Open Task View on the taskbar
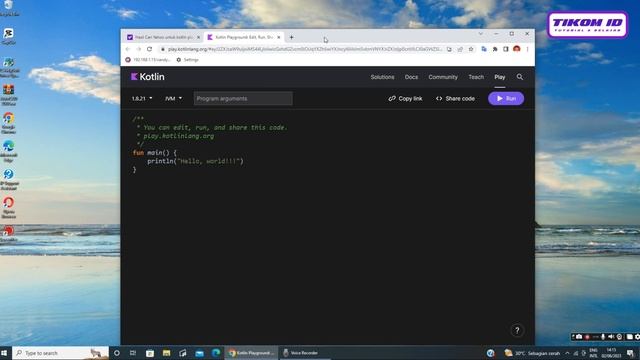The image size is (640, 360). coord(133,353)
